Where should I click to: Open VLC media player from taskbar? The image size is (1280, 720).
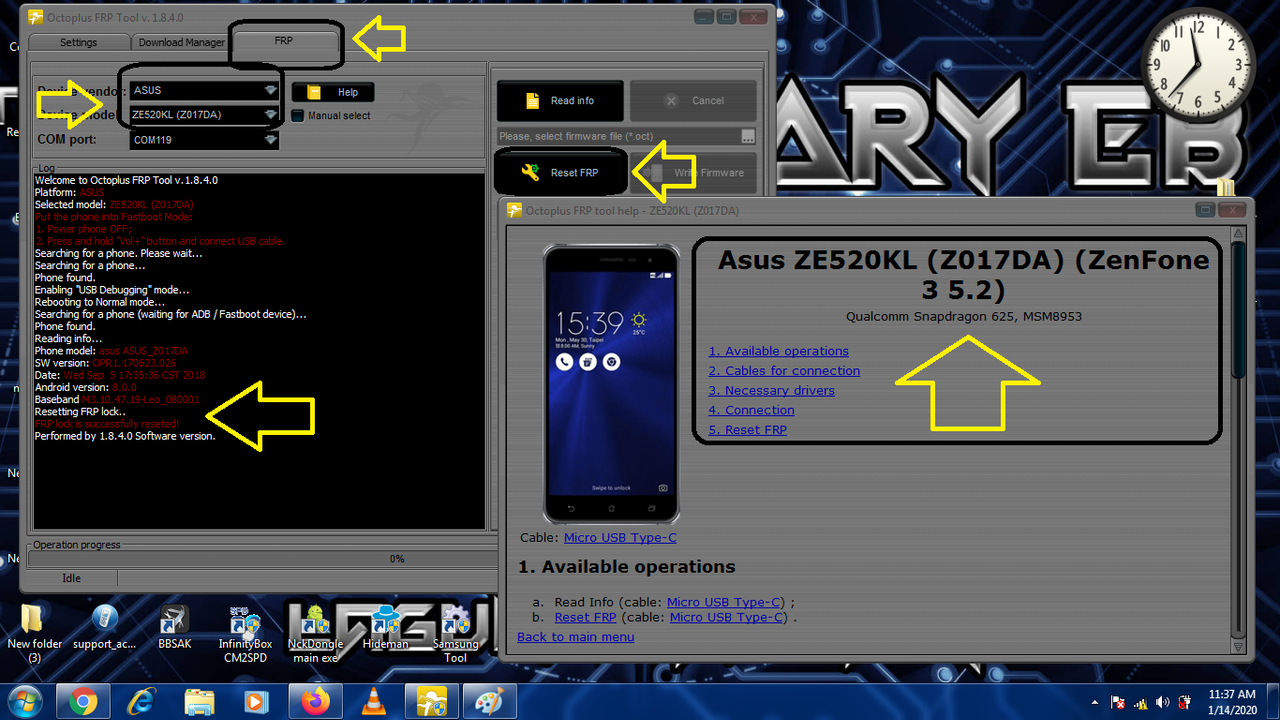[x=374, y=702]
